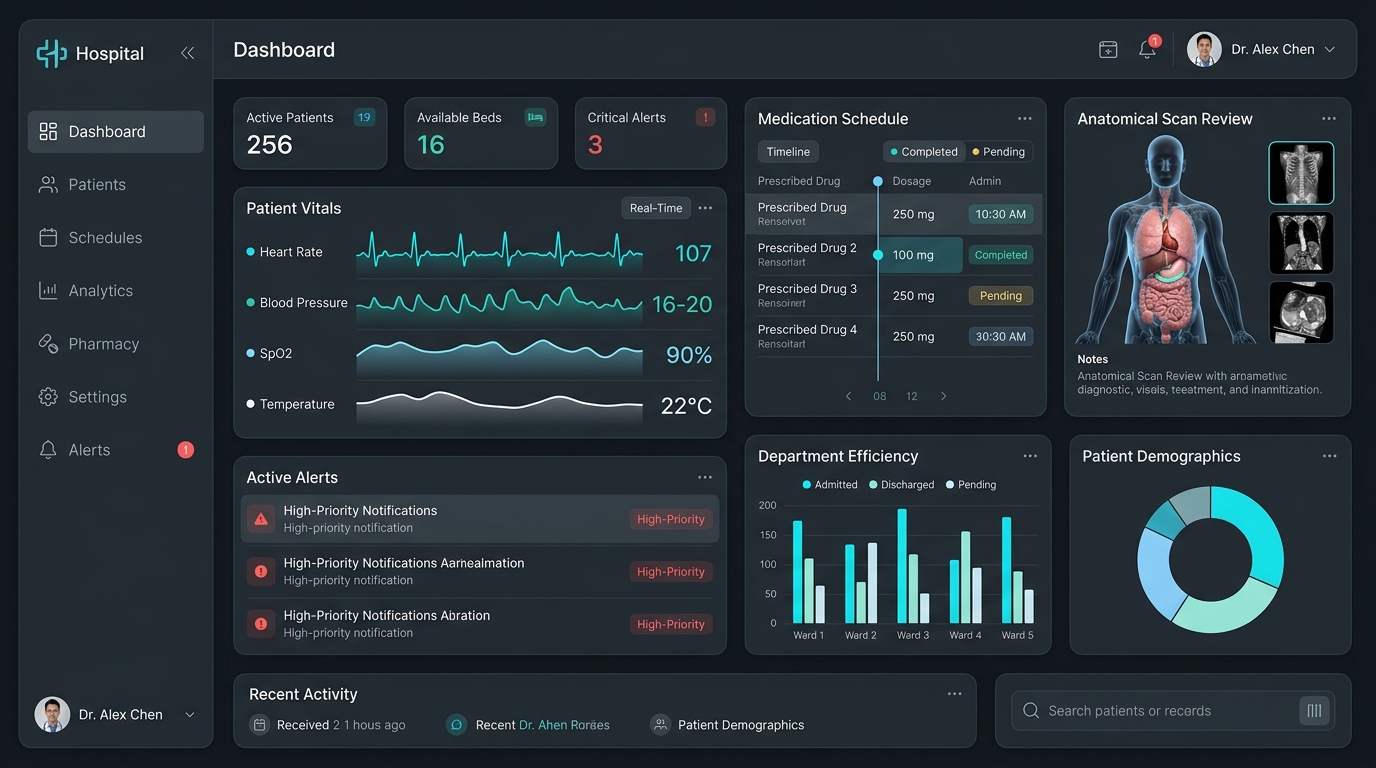Toggle the Real-Time mode in Patient Vitals

656,208
